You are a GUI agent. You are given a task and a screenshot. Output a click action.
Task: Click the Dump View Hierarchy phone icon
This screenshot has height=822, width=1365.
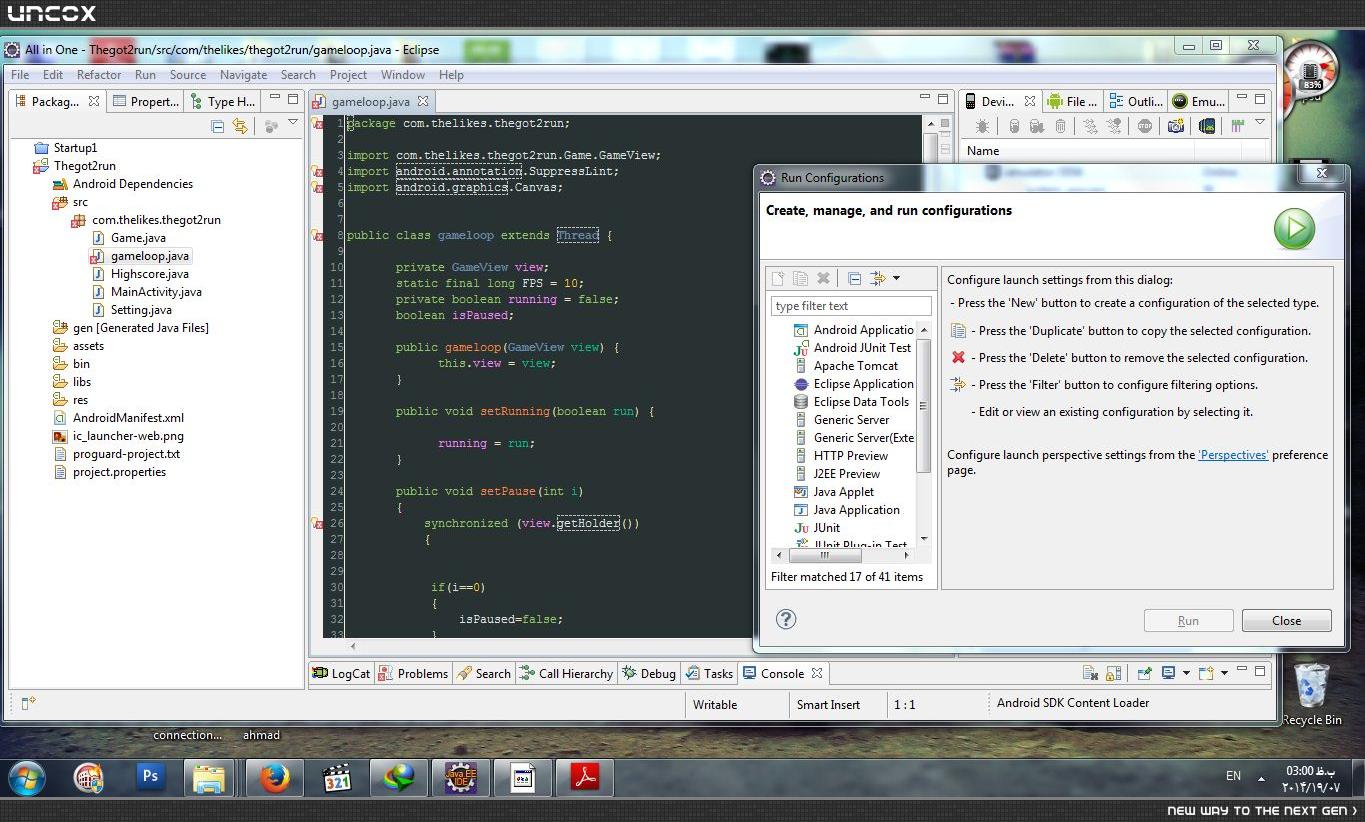pyautogui.click(x=1207, y=126)
